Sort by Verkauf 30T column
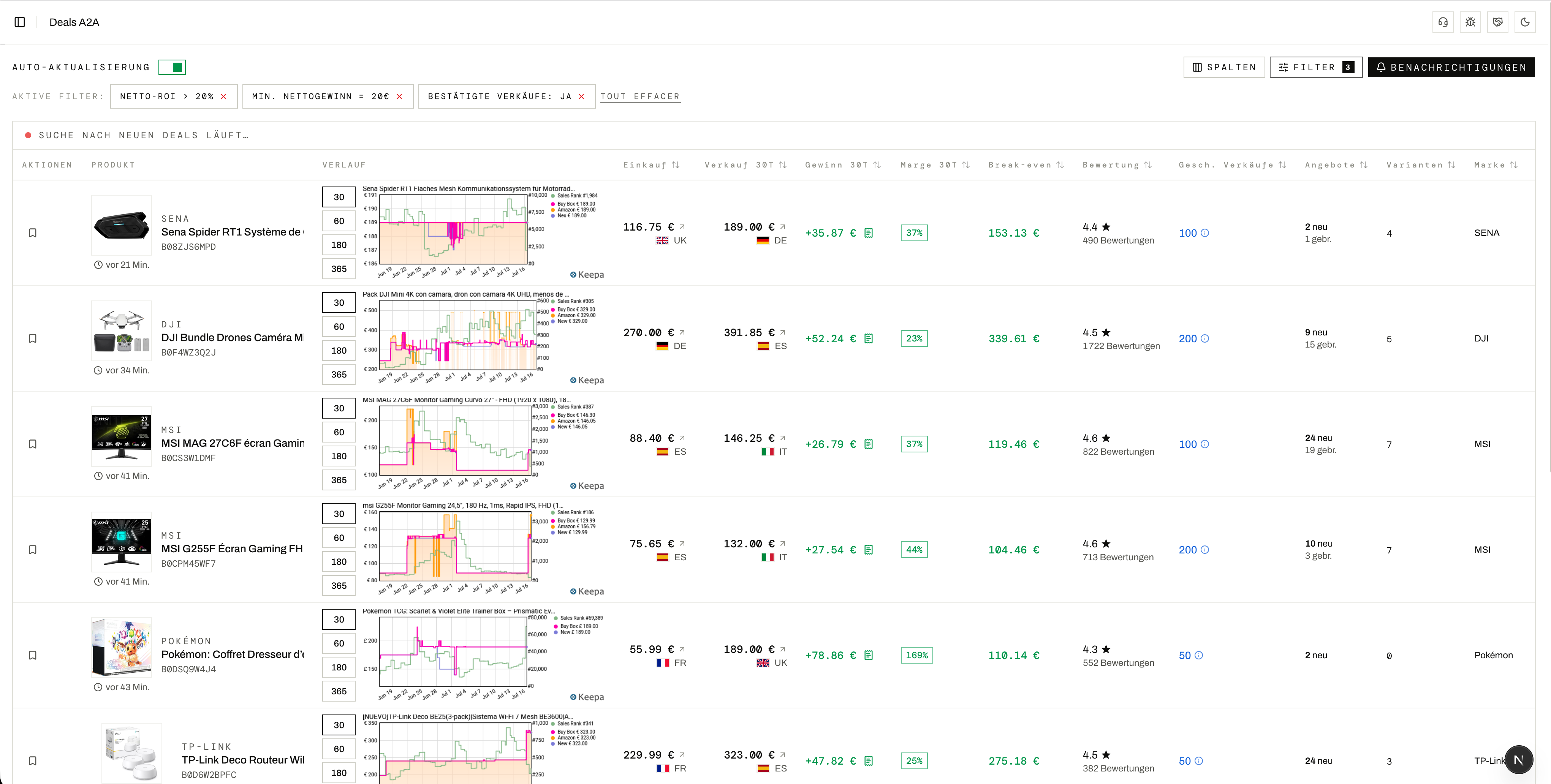The height and width of the screenshot is (784, 1551). (x=746, y=165)
